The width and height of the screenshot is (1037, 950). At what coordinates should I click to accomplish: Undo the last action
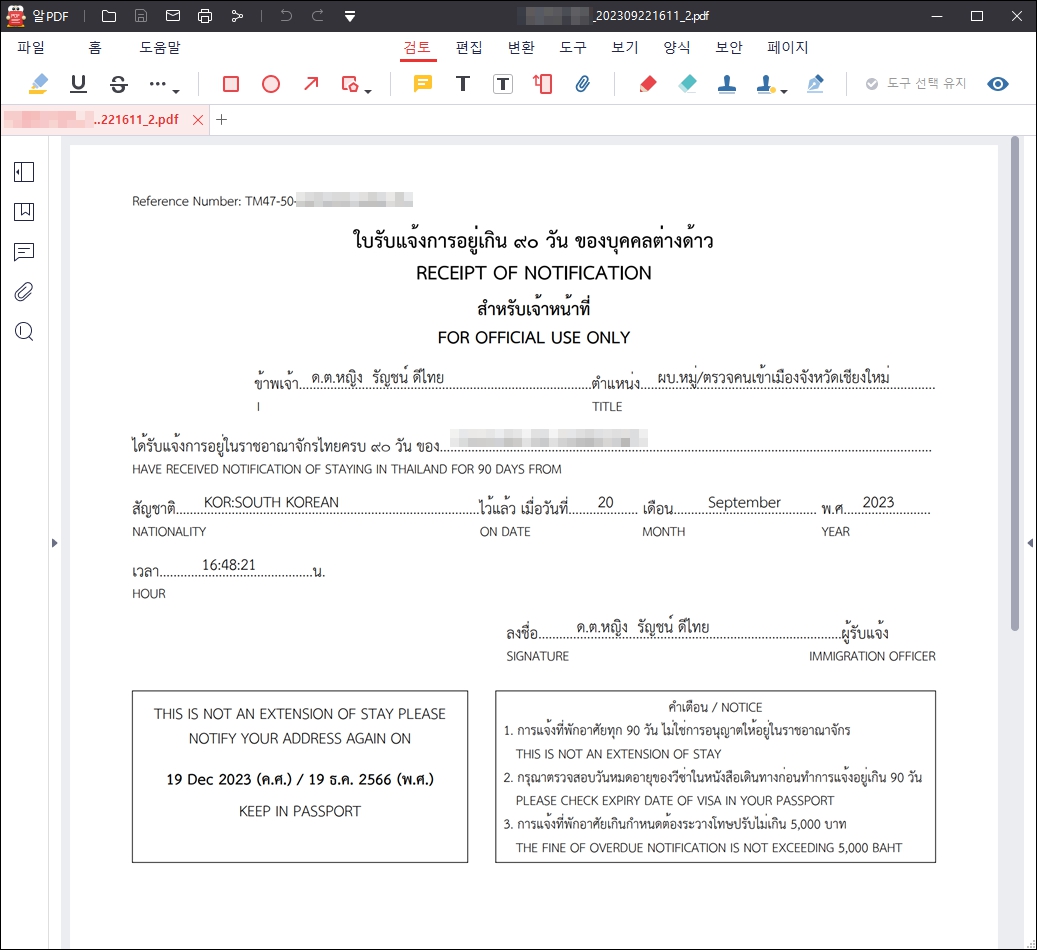point(286,16)
